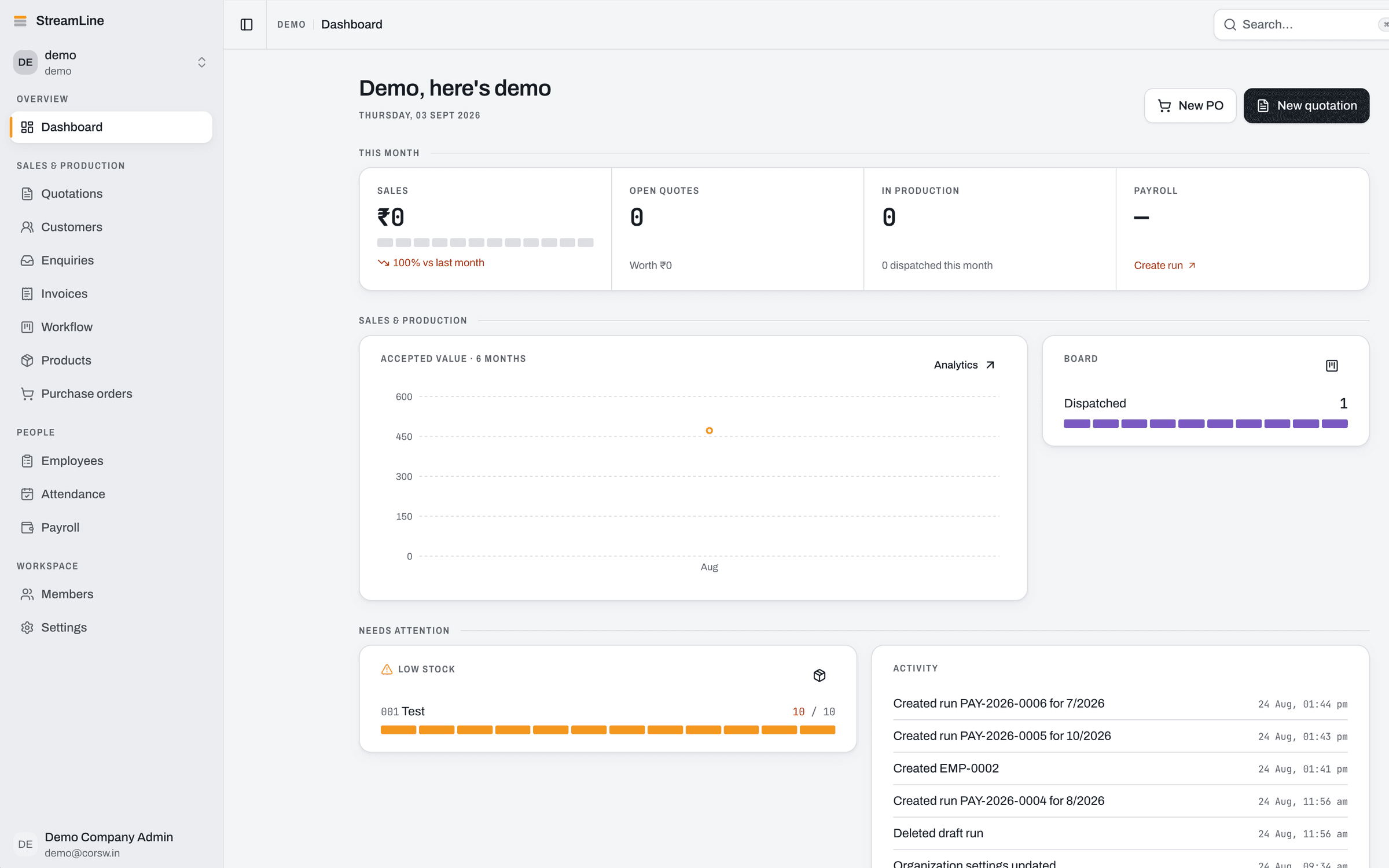Click the Workflow kanban icon in sidebar

[27, 327]
